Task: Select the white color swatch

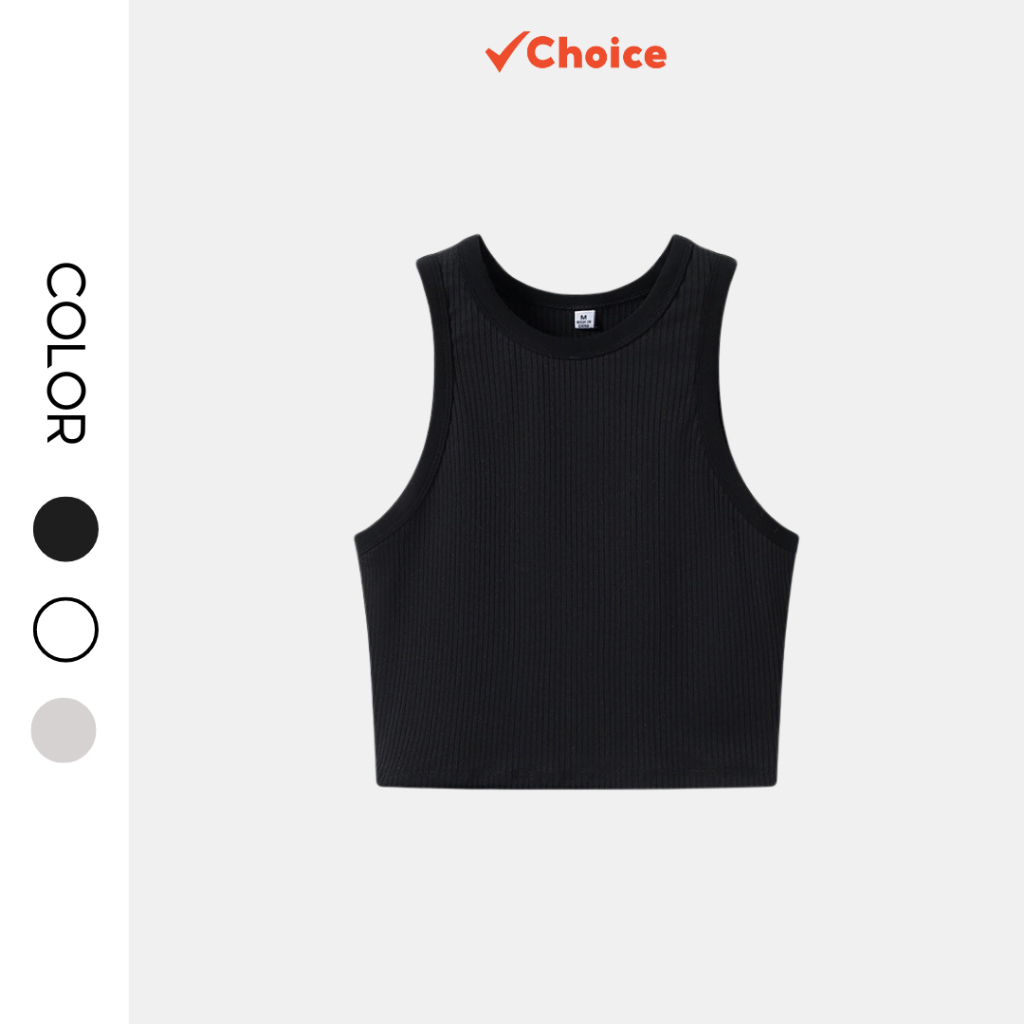Action: (x=65, y=630)
